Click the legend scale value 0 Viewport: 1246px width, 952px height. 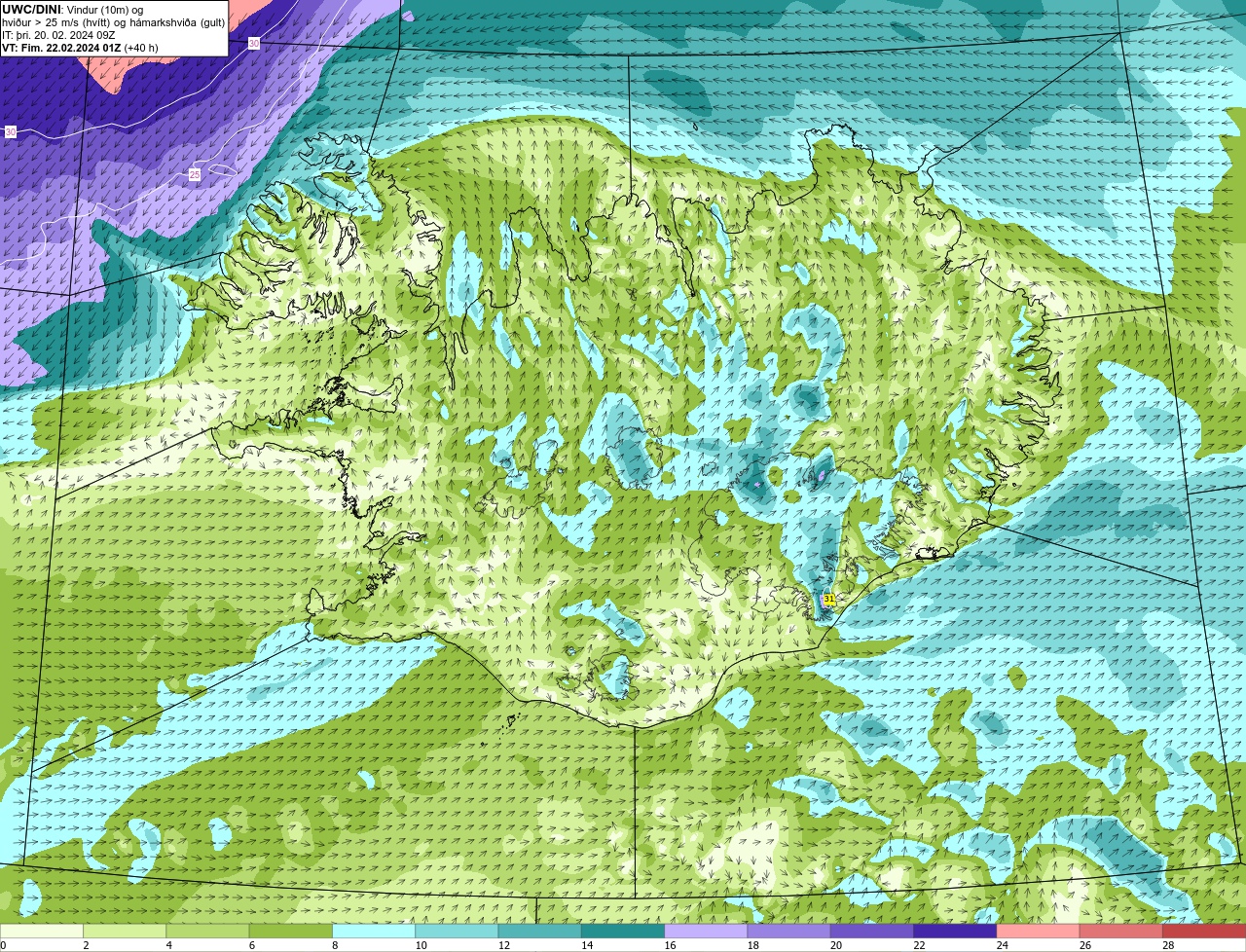3,945
